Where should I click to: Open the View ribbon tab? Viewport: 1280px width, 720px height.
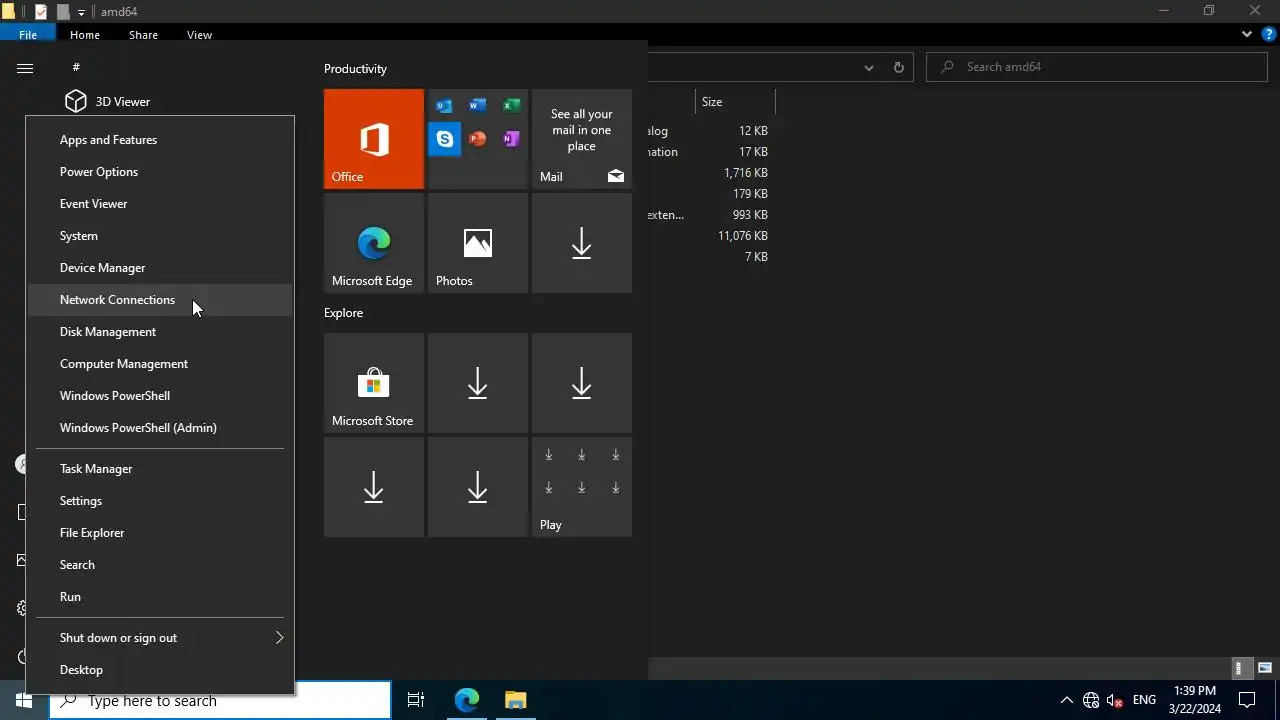199,34
